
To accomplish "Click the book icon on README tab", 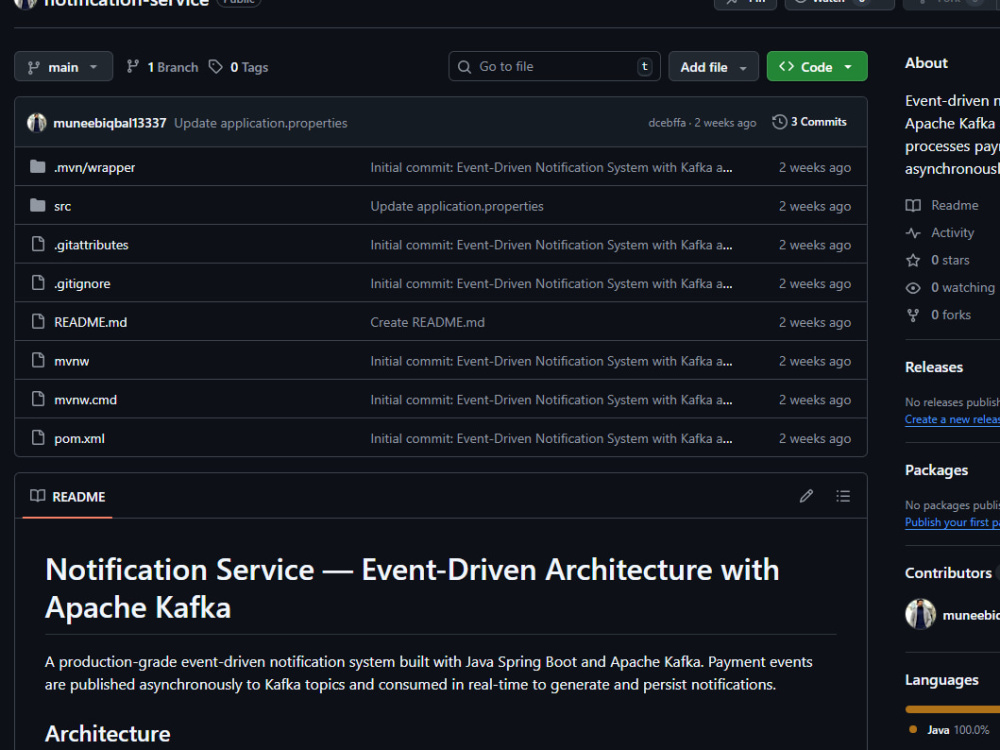I will 38,496.
